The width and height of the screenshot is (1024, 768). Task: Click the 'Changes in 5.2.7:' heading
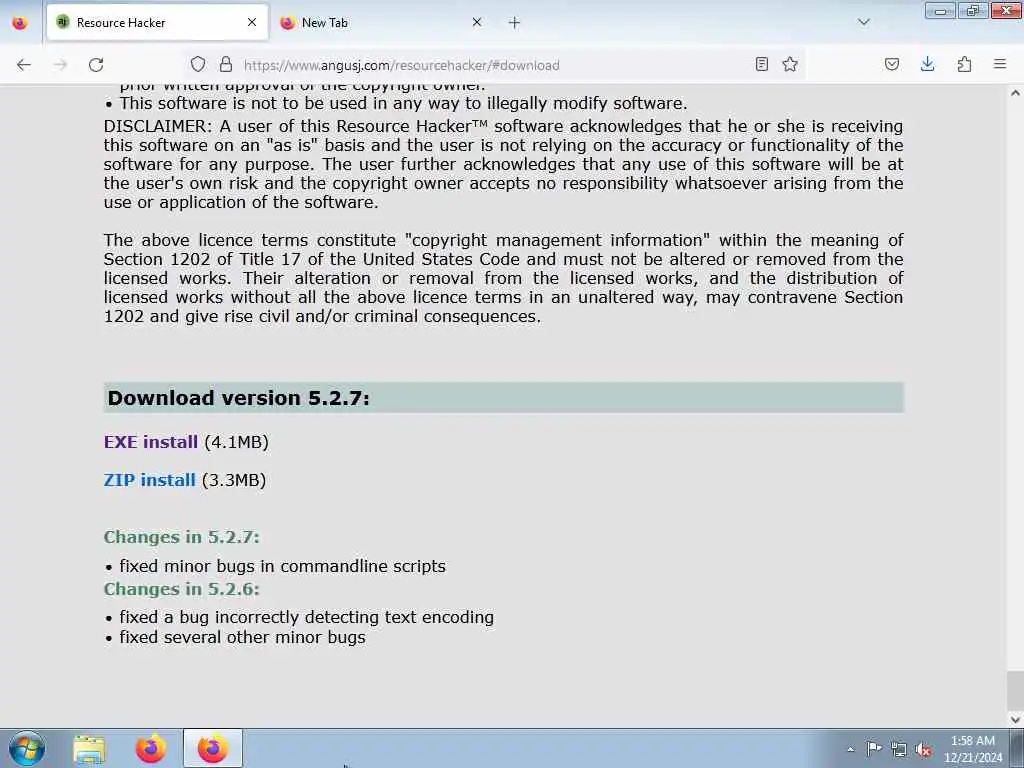(182, 537)
